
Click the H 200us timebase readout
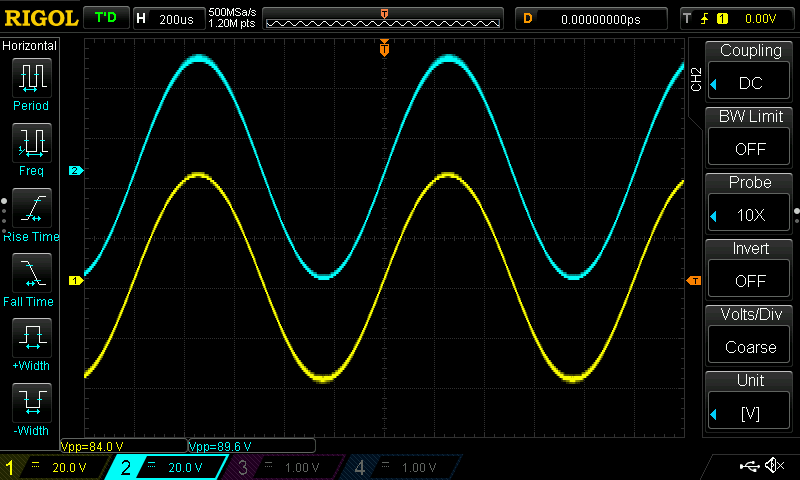pyautogui.click(x=168, y=19)
